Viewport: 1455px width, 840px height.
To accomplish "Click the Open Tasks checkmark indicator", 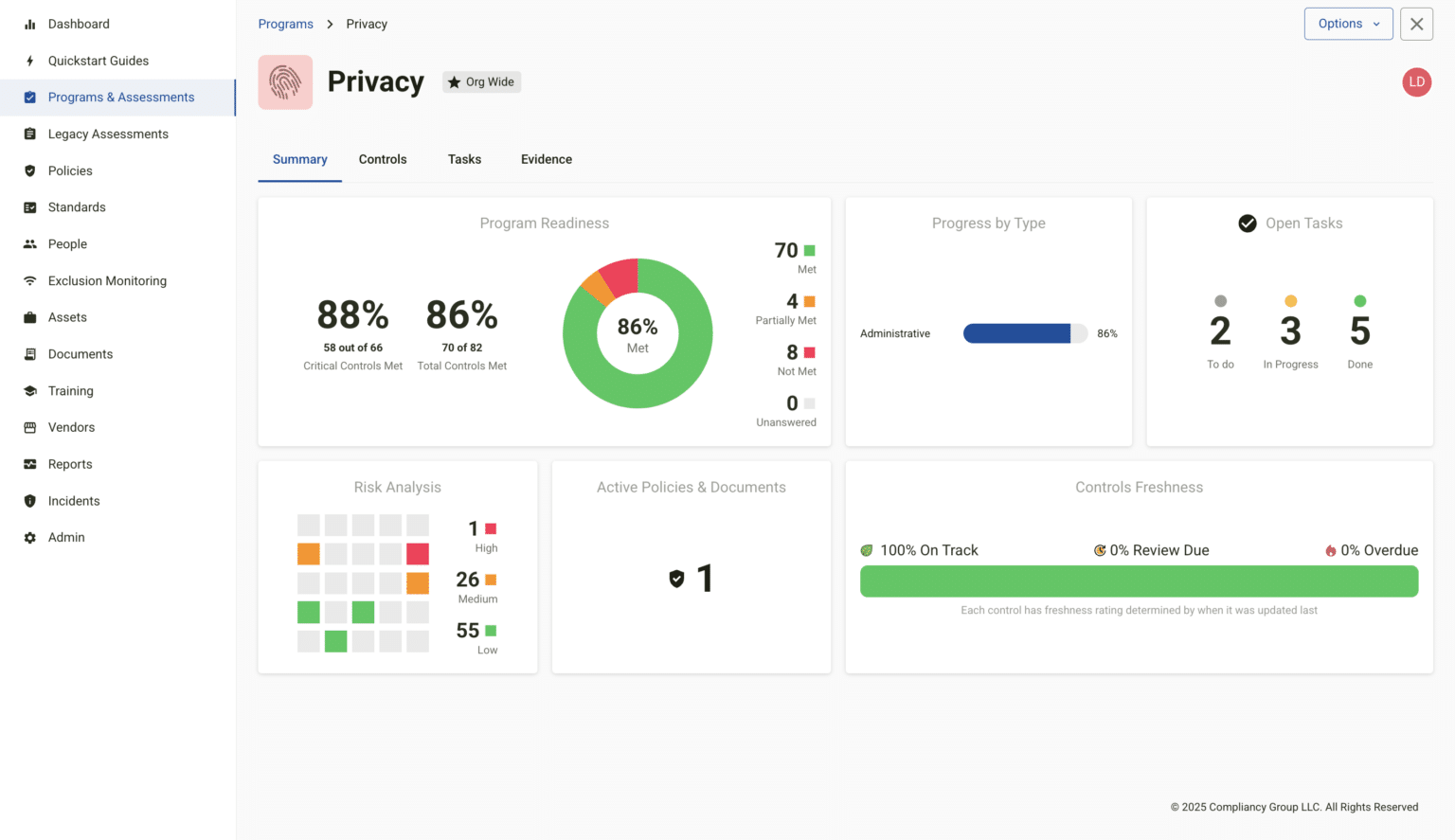I will 1248,223.
